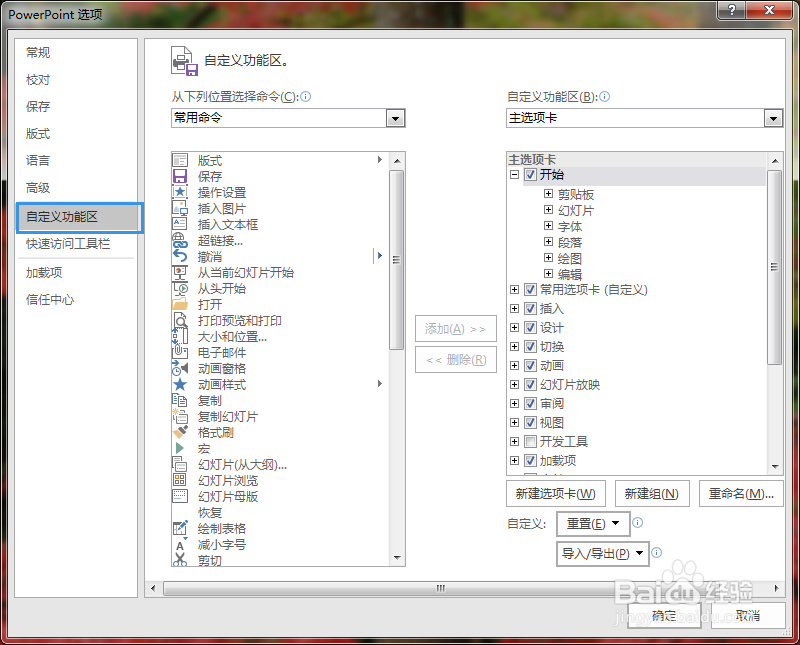Click the 版式 layout command icon
This screenshot has height=645, width=800.
click(x=180, y=160)
